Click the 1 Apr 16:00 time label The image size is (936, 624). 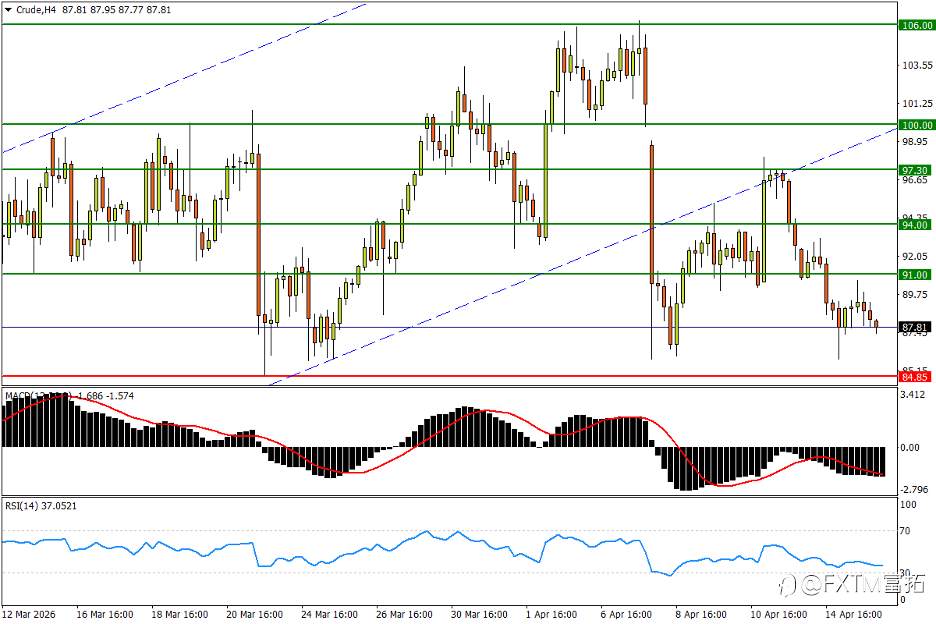551,614
